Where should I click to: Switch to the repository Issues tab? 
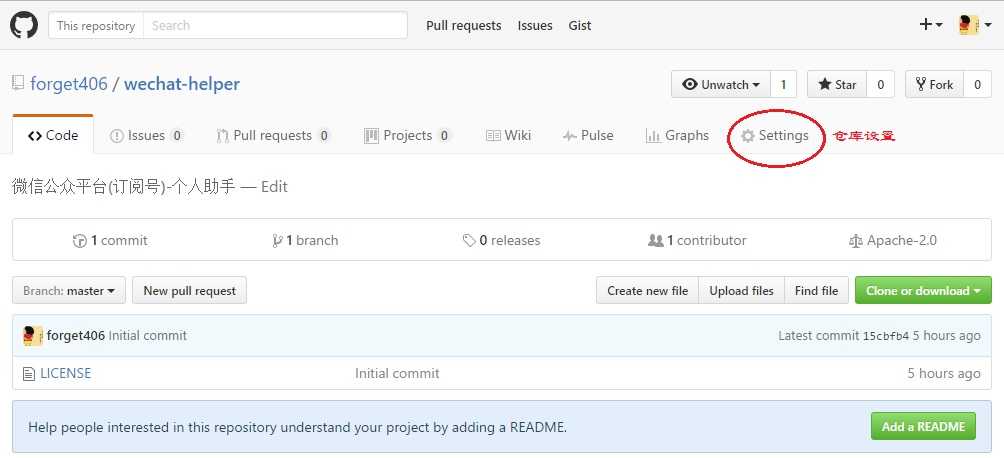click(x=147, y=136)
